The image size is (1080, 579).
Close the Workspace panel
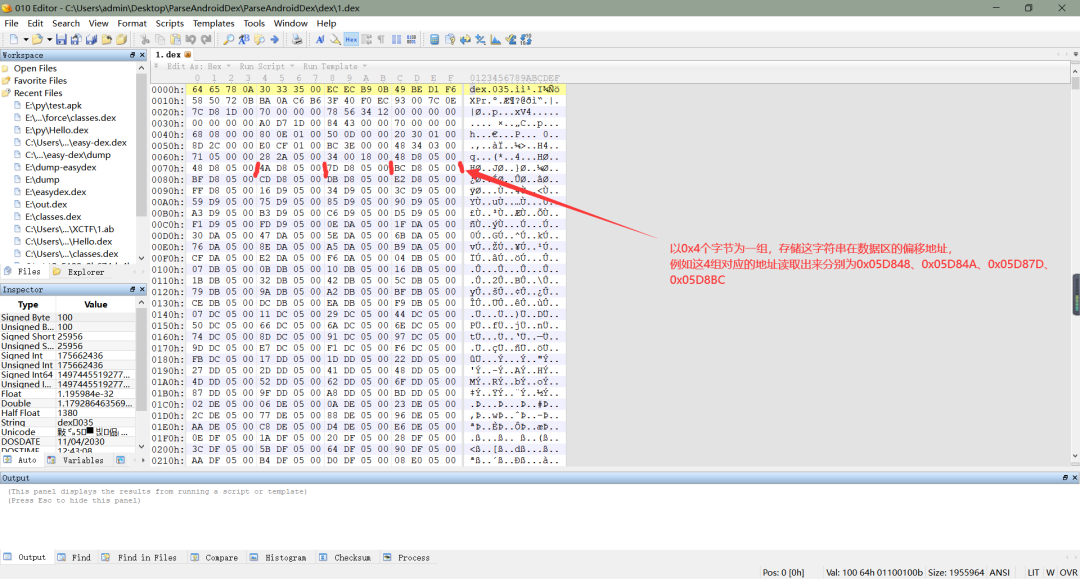143,55
